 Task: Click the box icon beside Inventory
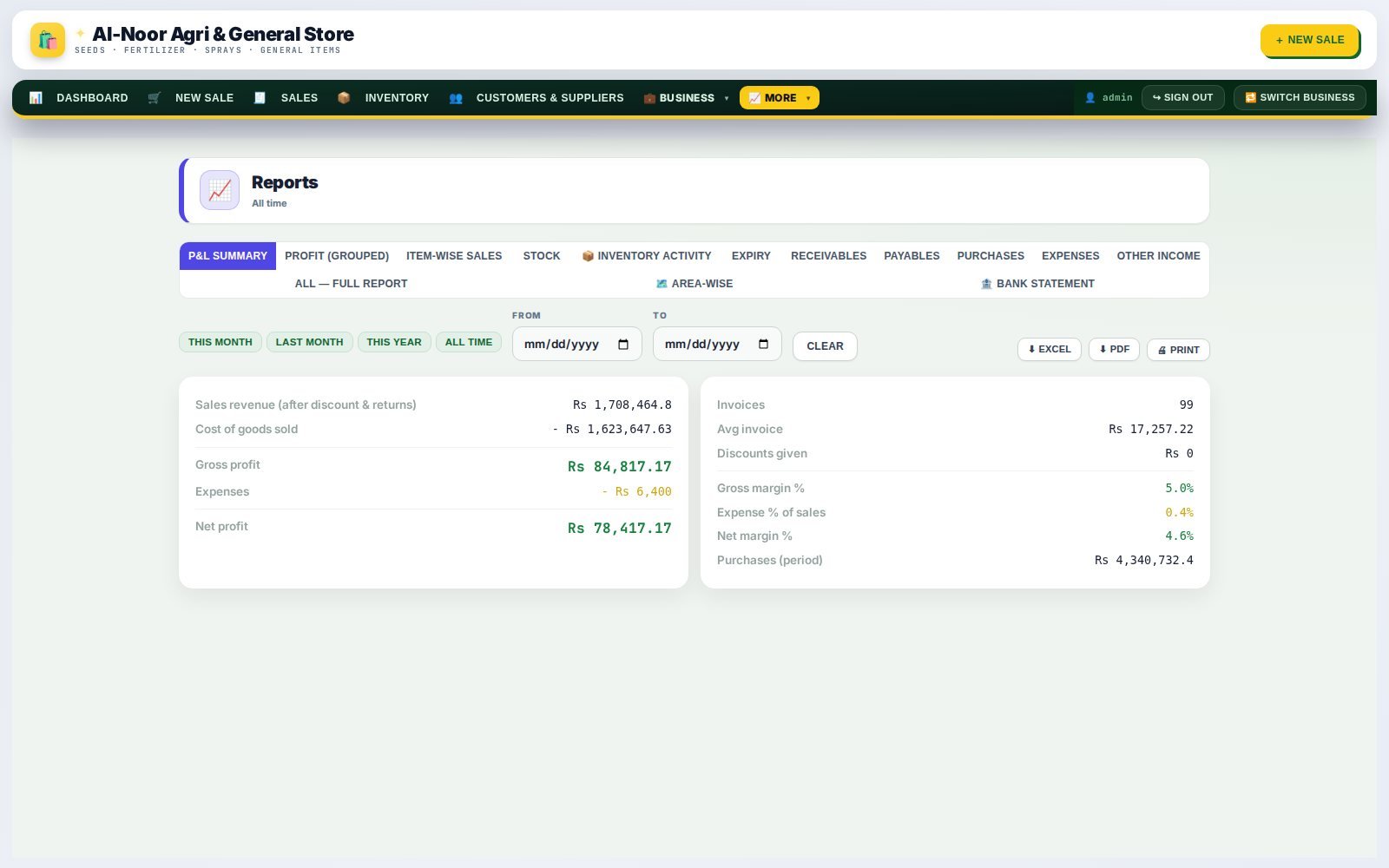[x=344, y=98]
